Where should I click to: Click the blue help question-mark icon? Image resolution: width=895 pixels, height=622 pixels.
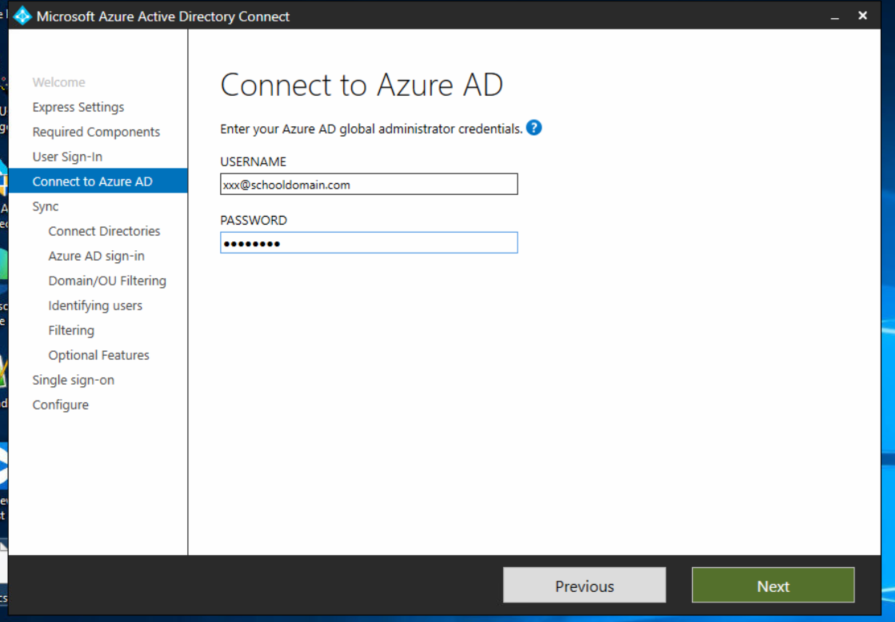(534, 128)
